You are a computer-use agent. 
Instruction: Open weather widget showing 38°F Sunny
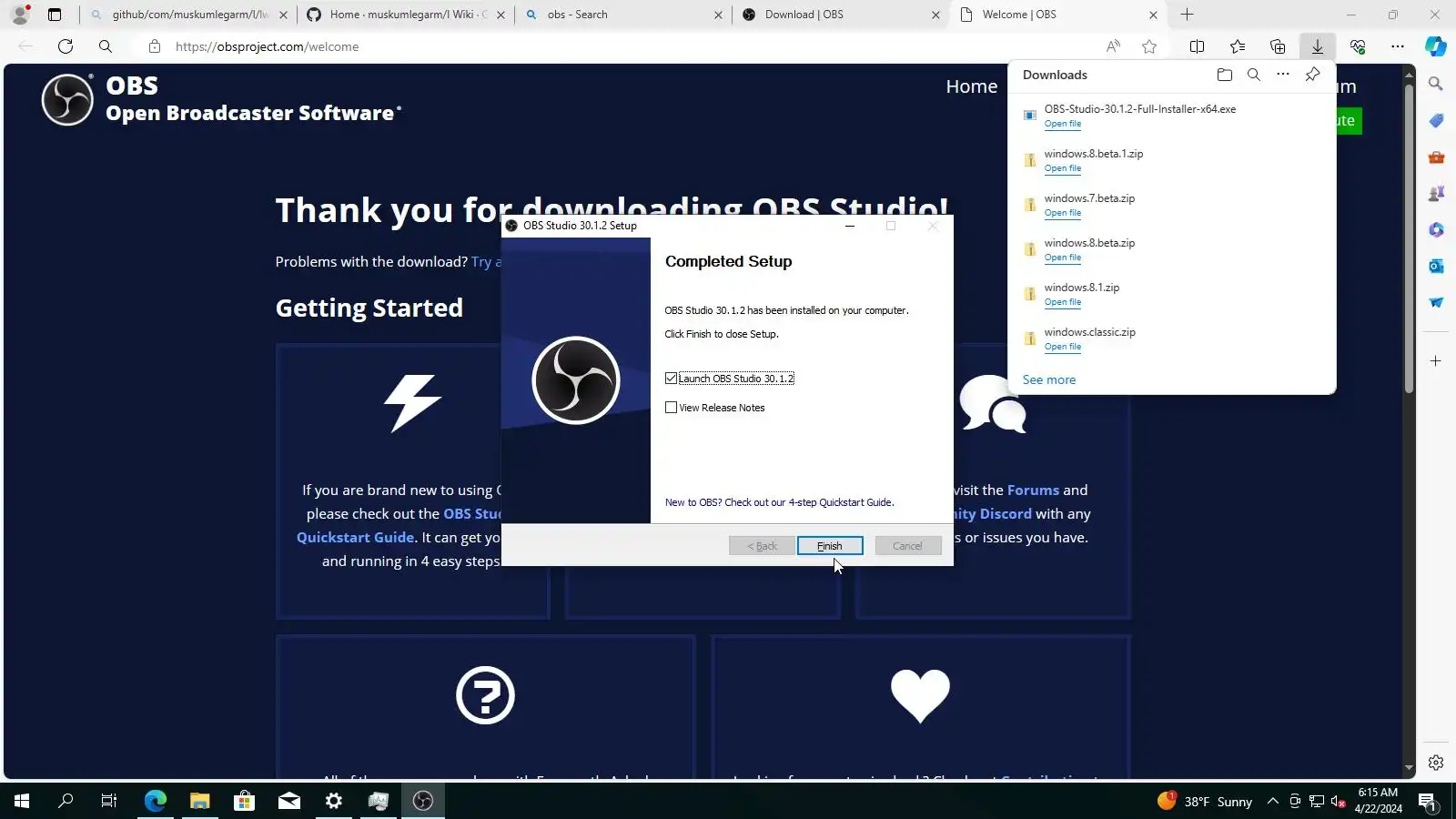[x=1205, y=802]
